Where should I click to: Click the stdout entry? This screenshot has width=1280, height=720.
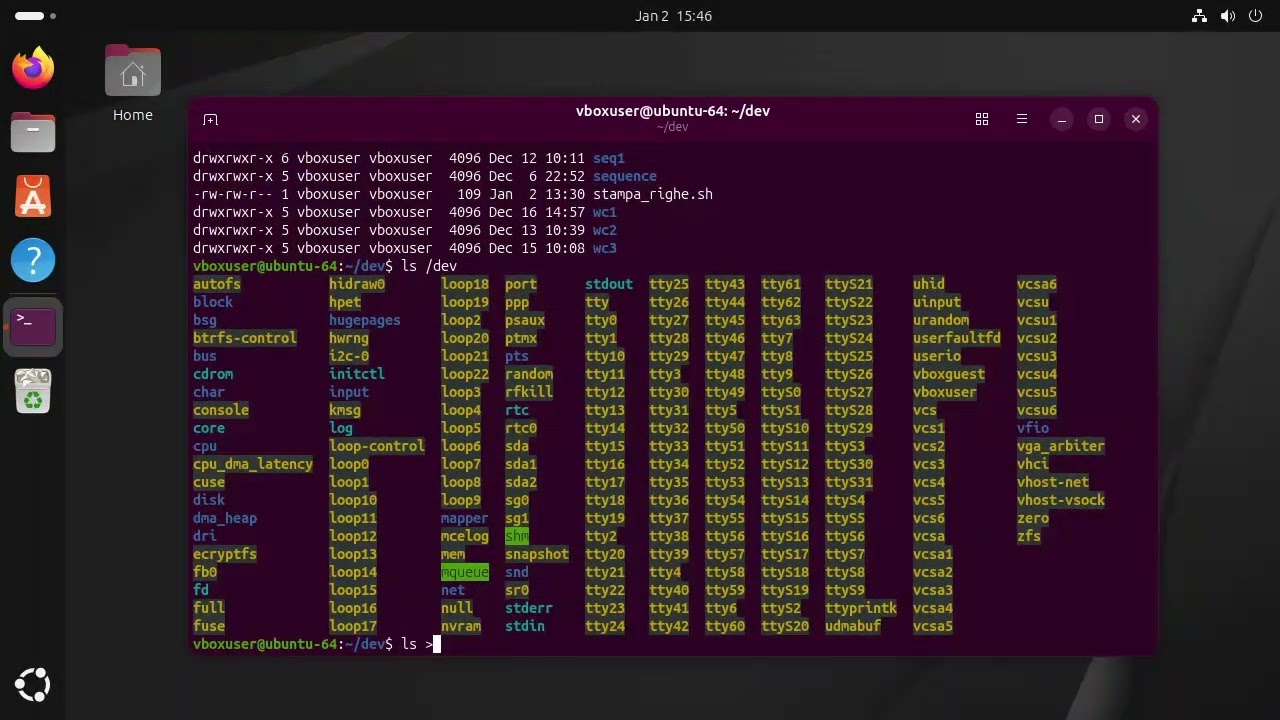(x=609, y=284)
